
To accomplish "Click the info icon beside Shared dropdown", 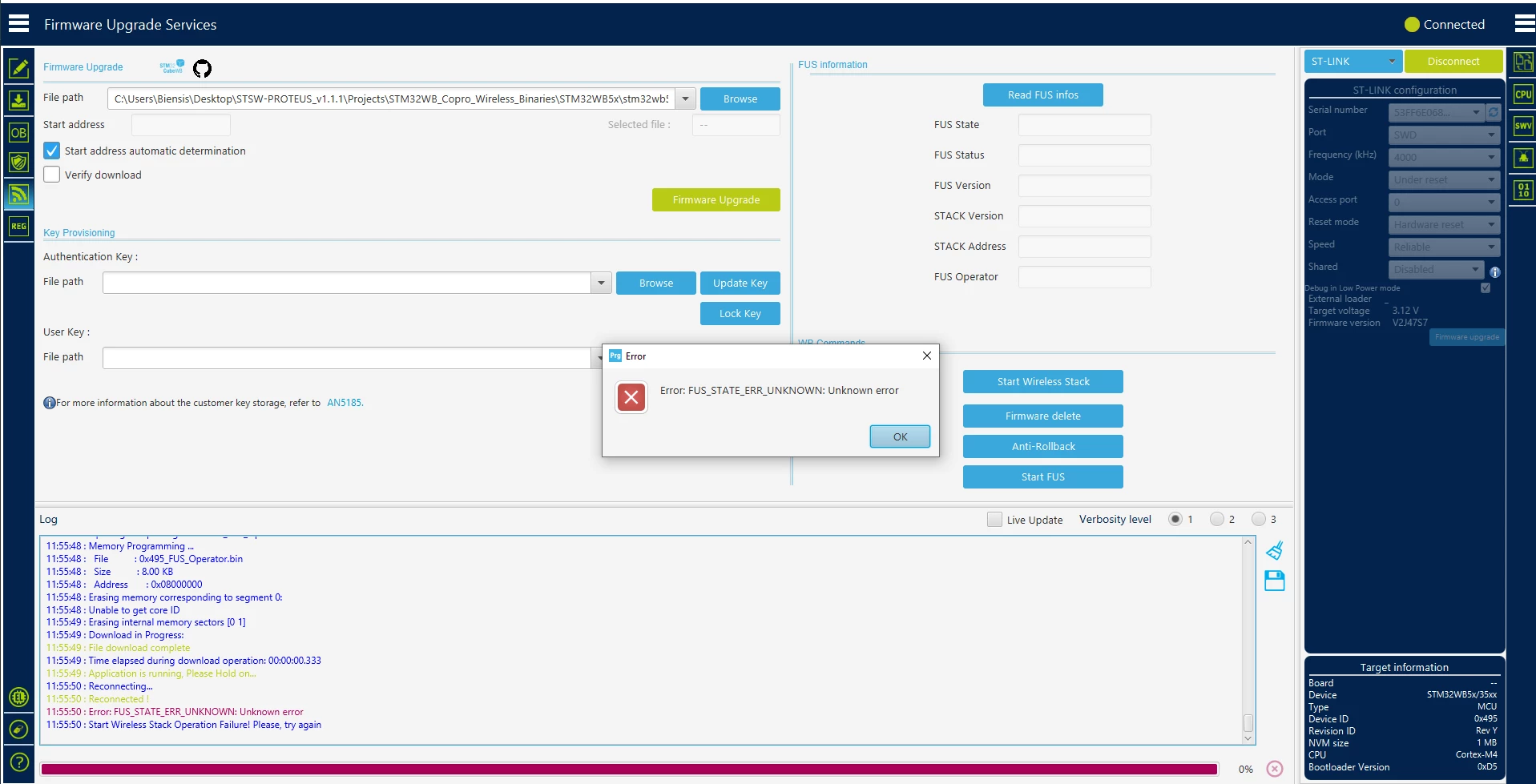I will click(1495, 272).
